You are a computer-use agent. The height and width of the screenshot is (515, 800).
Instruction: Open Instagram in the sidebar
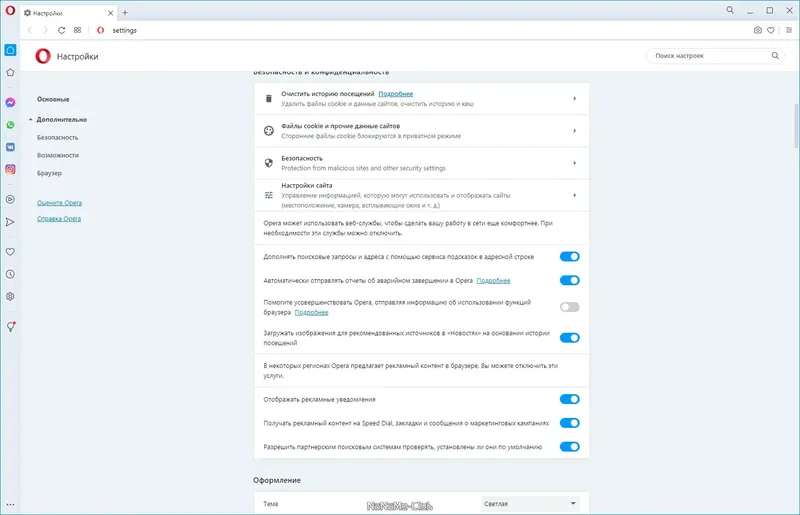click(x=10, y=169)
